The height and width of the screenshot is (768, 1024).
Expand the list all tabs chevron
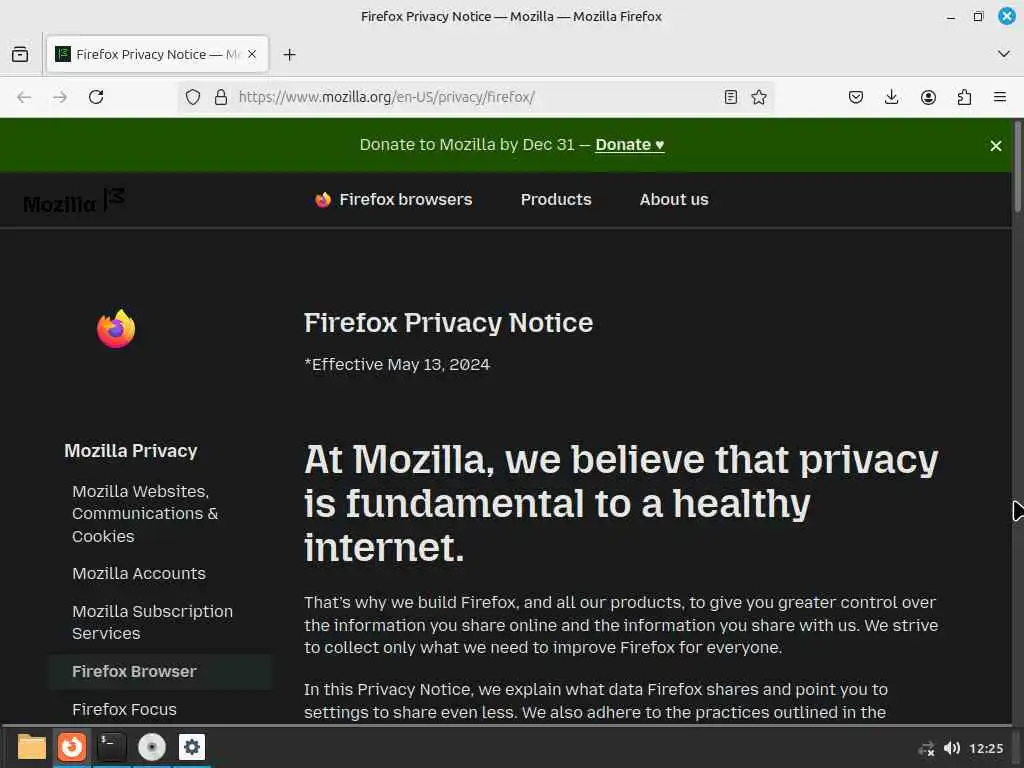coord(1004,54)
